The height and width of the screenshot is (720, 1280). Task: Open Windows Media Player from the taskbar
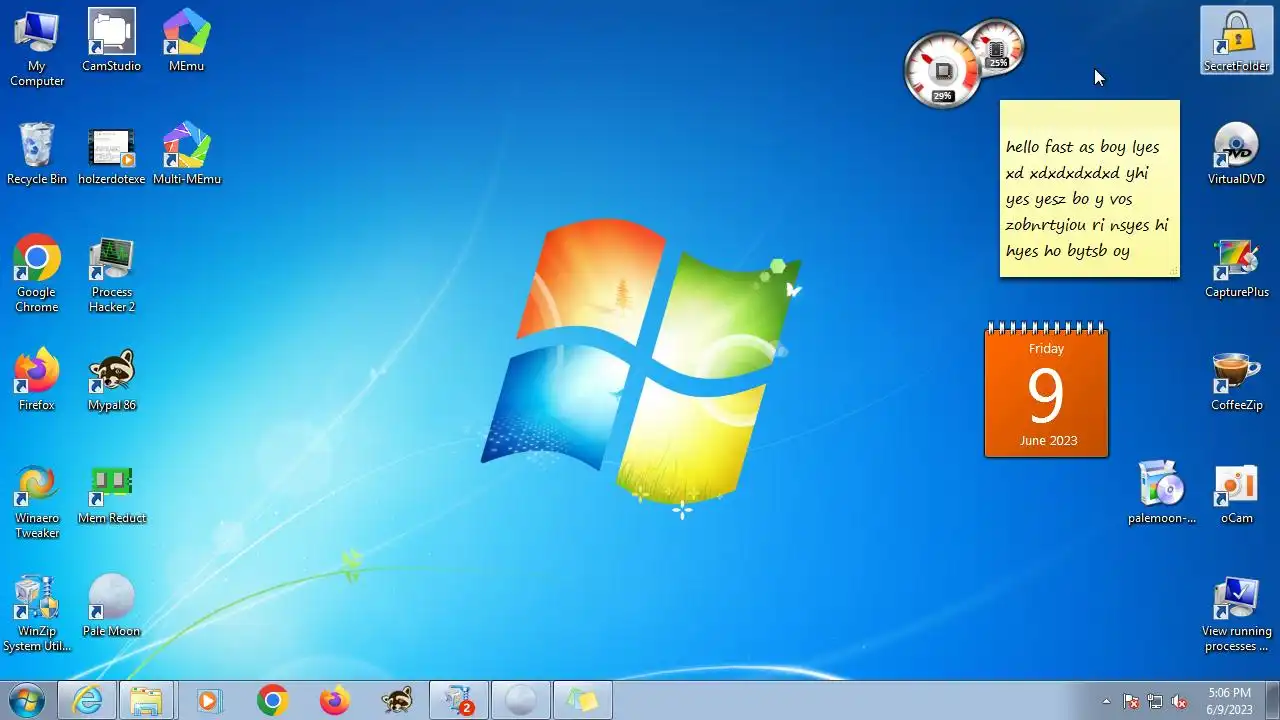tap(209, 701)
